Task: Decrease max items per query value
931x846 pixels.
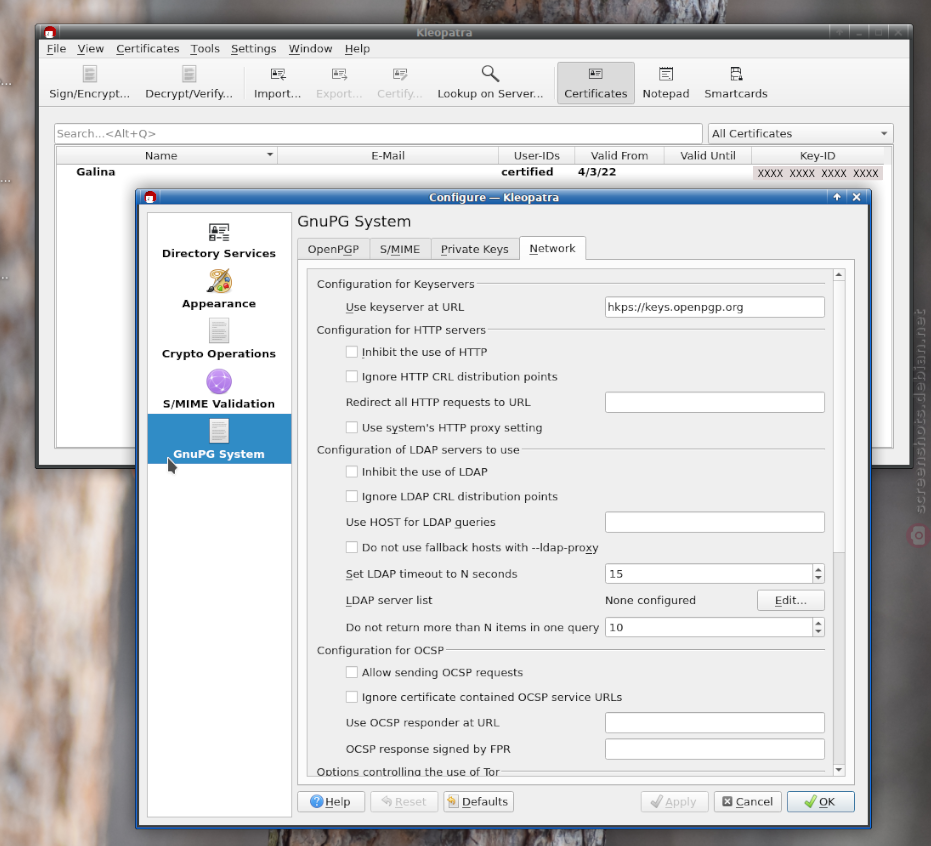Action: tap(818, 632)
